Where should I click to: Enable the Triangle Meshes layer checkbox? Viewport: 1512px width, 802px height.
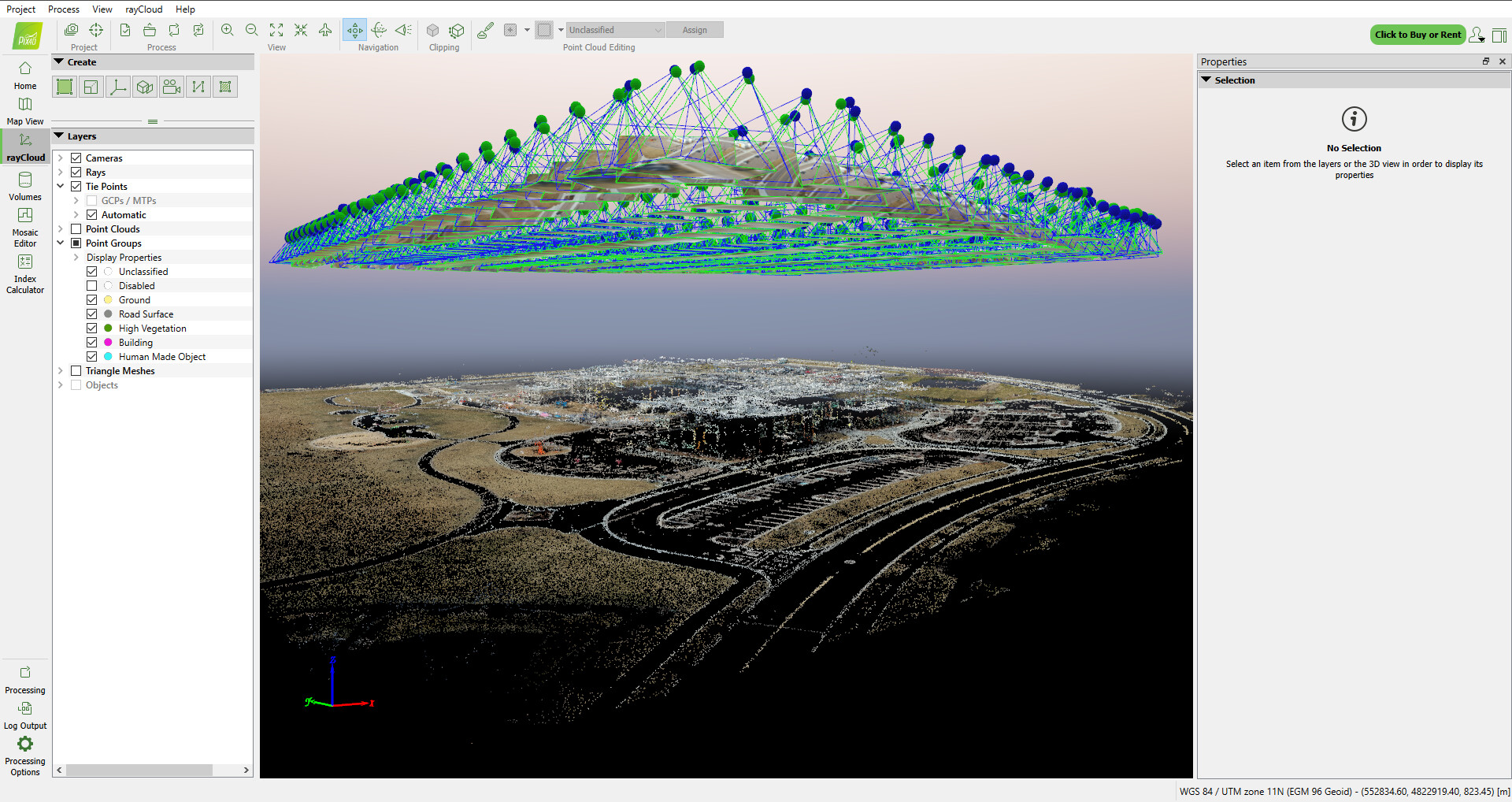tap(76, 371)
